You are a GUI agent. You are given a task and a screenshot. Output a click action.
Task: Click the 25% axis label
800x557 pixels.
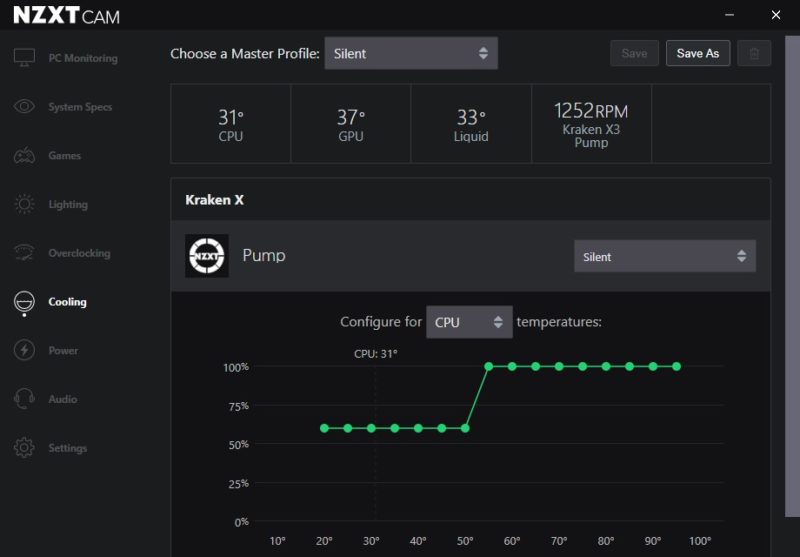click(x=238, y=483)
